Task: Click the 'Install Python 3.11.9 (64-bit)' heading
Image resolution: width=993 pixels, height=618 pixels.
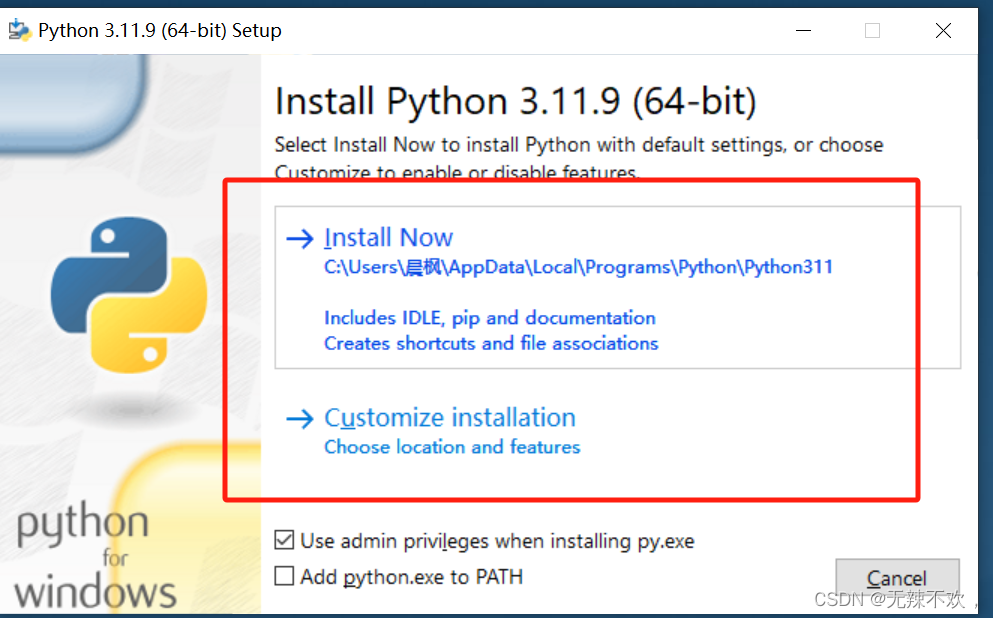Action: [x=515, y=101]
